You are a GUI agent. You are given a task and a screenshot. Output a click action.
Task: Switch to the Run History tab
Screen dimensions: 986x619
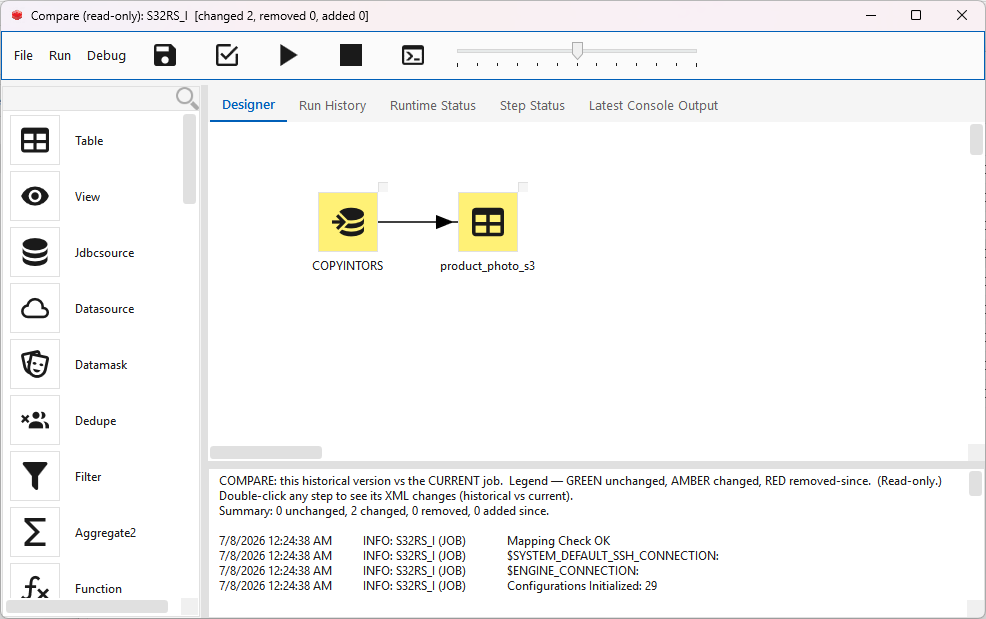coord(332,106)
